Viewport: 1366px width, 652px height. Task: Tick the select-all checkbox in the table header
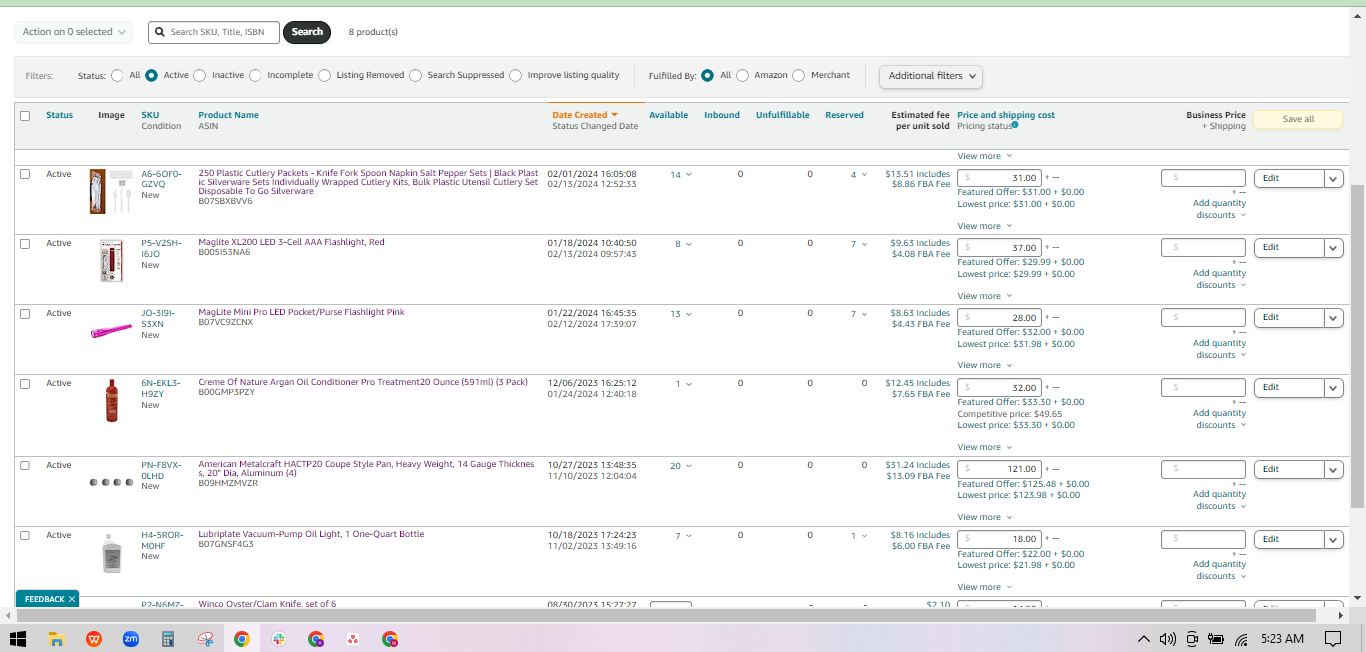coord(25,115)
